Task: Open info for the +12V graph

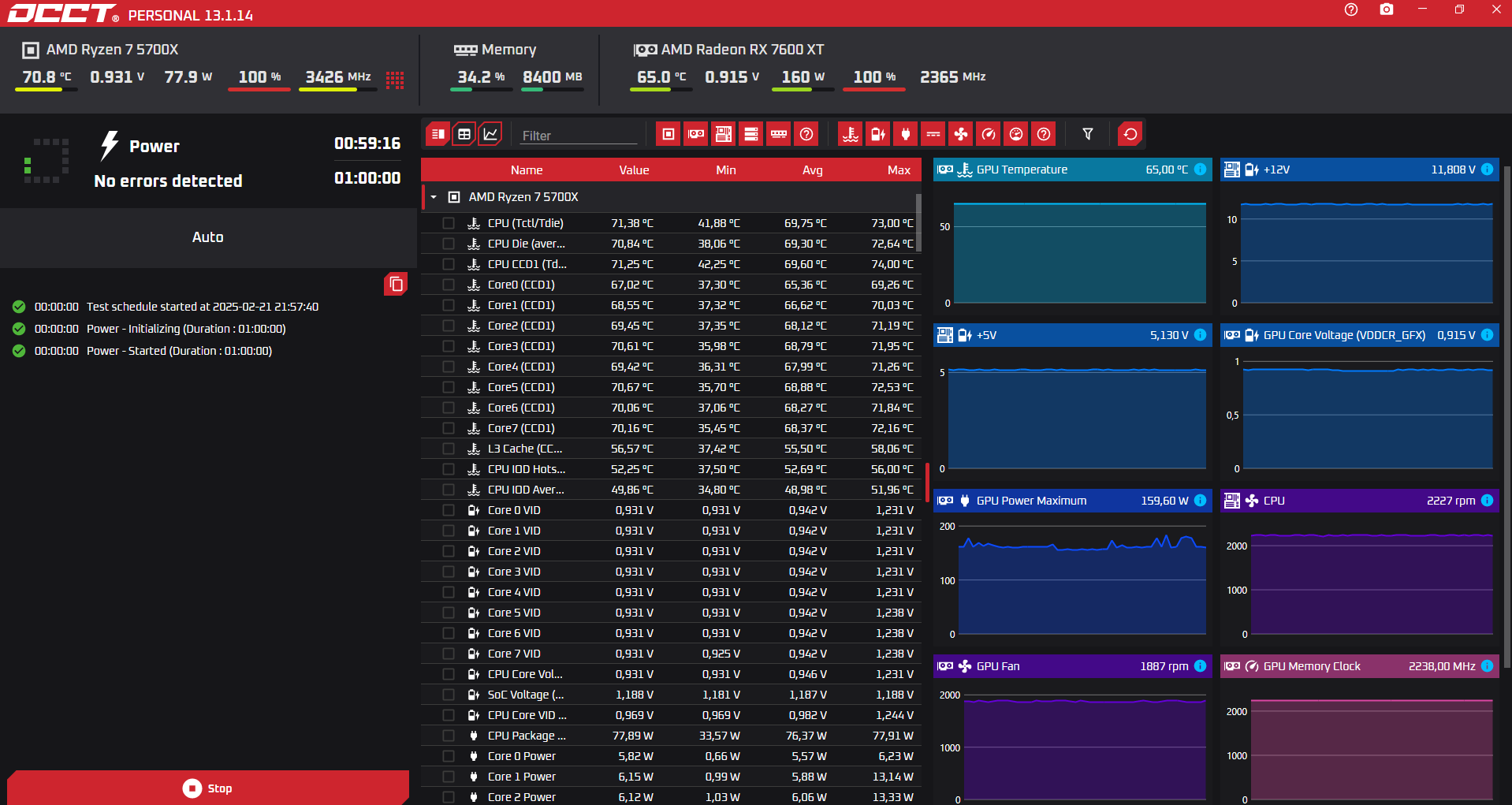Action: 1487,170
